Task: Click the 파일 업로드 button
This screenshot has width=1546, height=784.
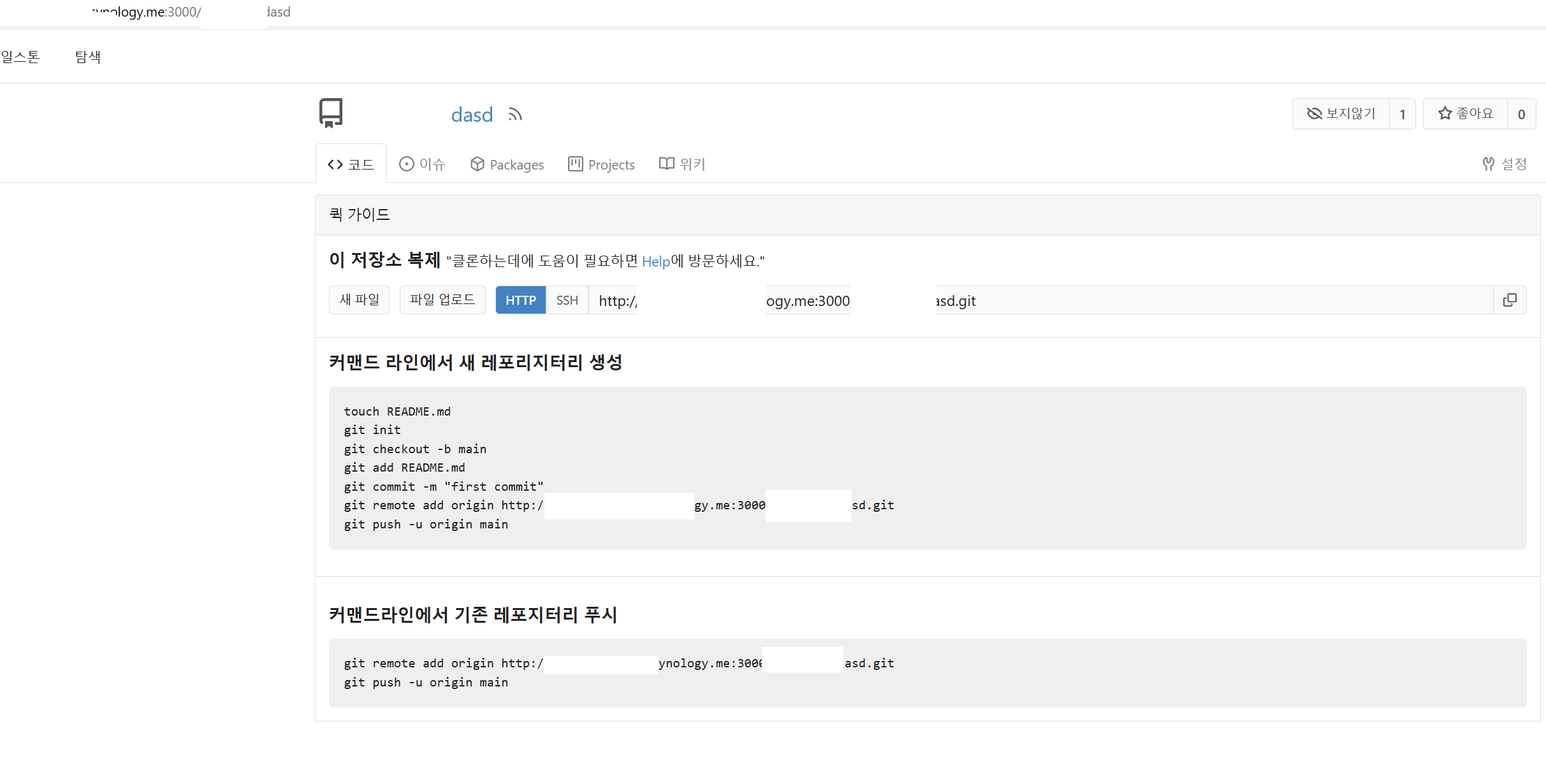Action: 442,300
